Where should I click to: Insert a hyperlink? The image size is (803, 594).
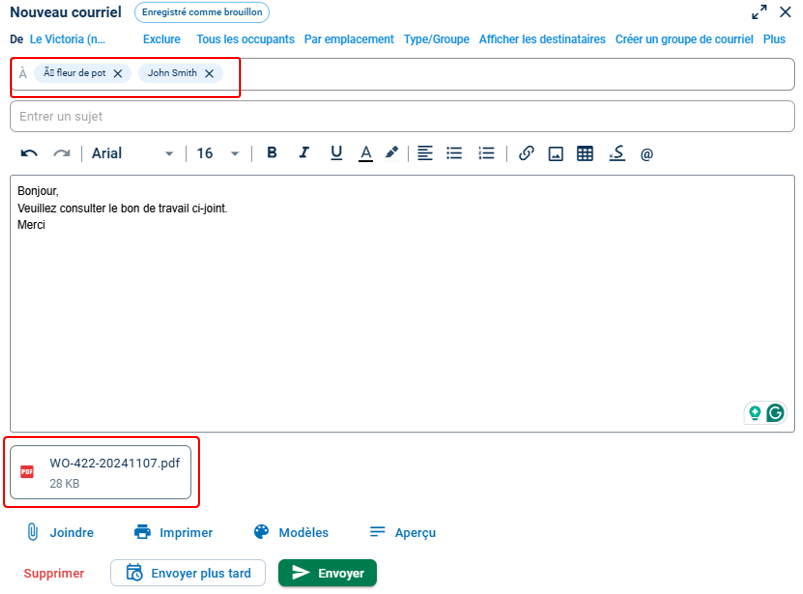pos(526,153)
